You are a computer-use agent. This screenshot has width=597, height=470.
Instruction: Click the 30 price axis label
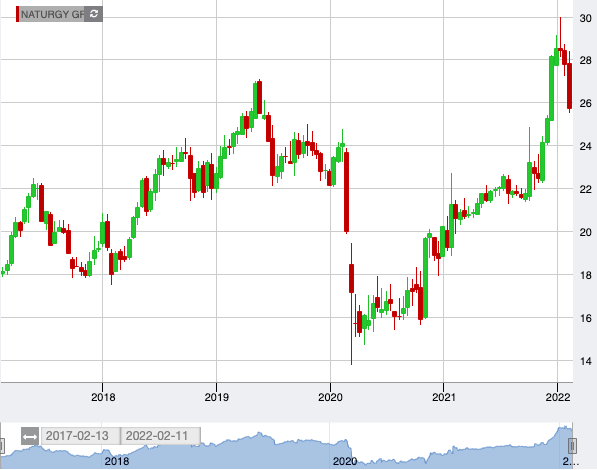pos(586,18)
